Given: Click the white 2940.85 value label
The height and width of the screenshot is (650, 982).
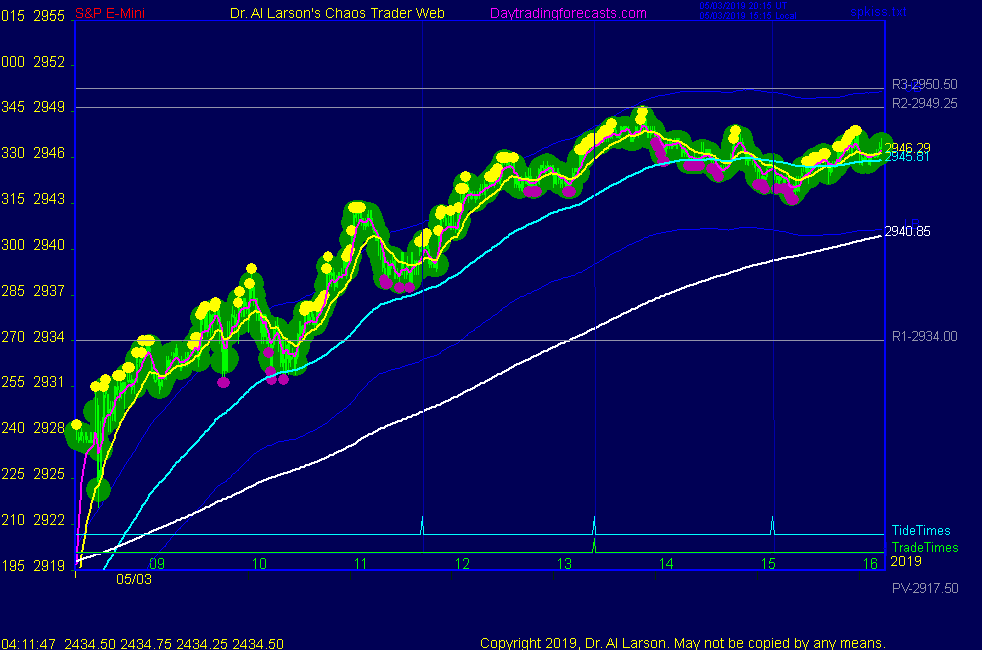Looking at the screenshot, I should click(907, 231).
